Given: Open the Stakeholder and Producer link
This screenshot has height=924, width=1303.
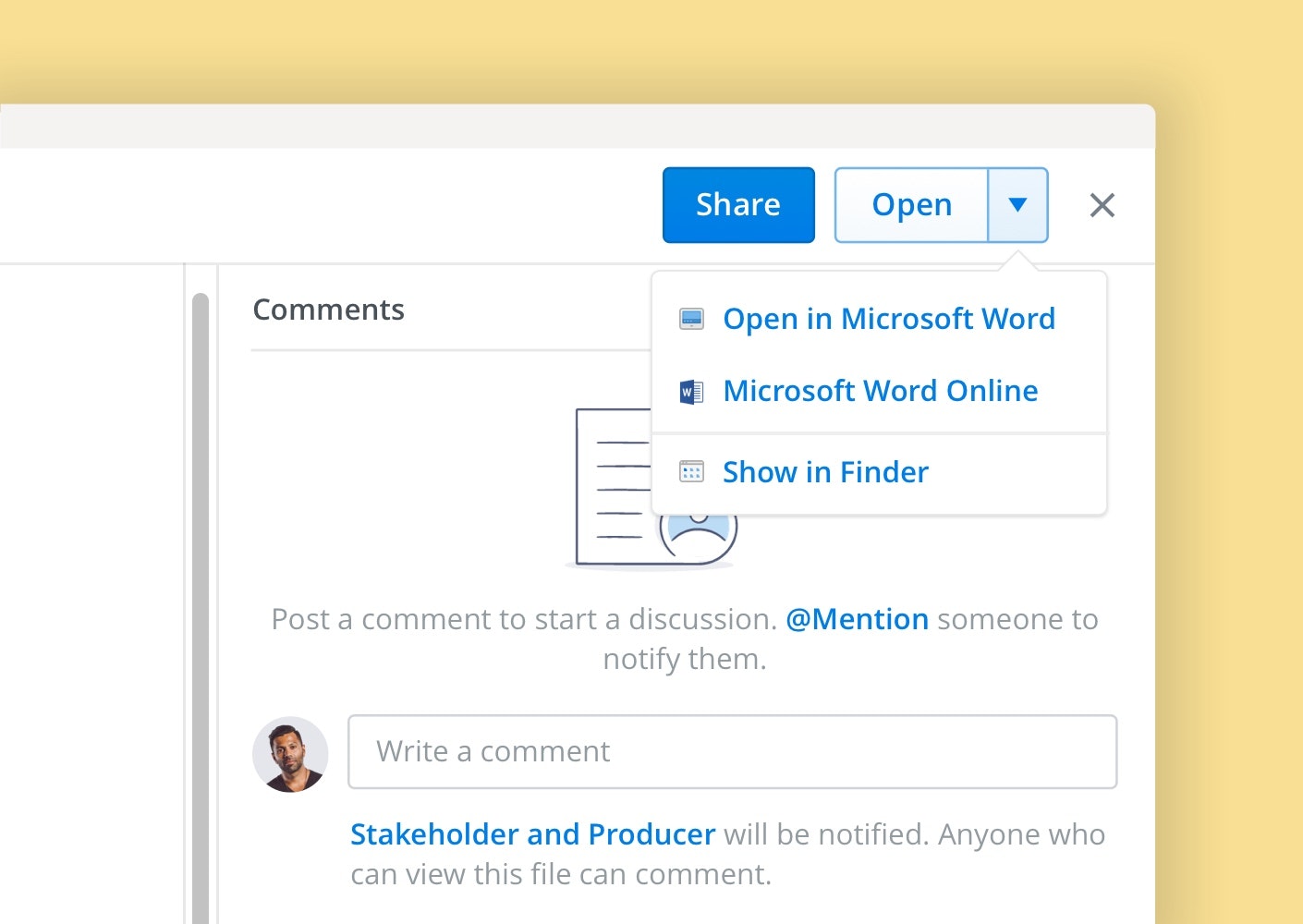Looking at the screenshot, I should click(532, 834).
